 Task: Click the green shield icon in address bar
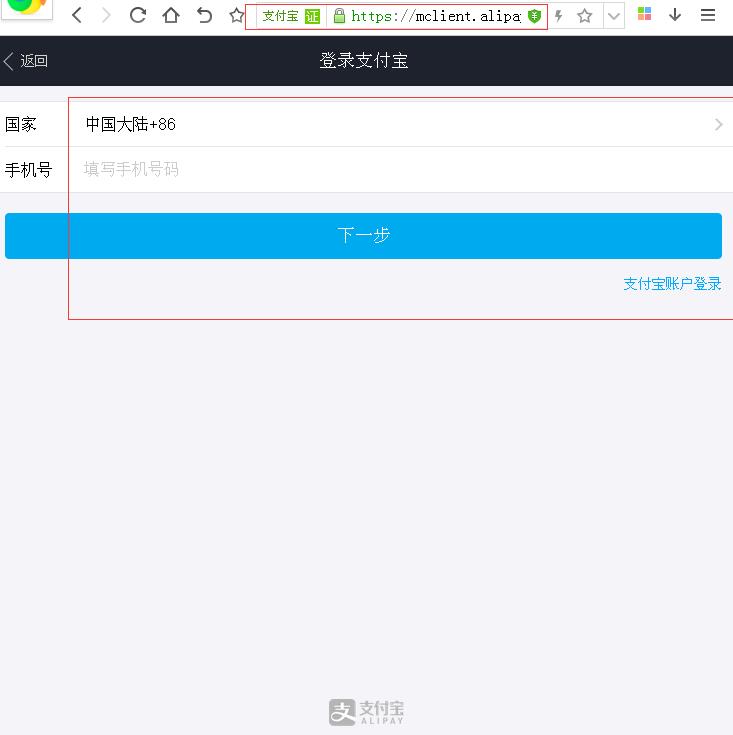[x=535, y=16]
